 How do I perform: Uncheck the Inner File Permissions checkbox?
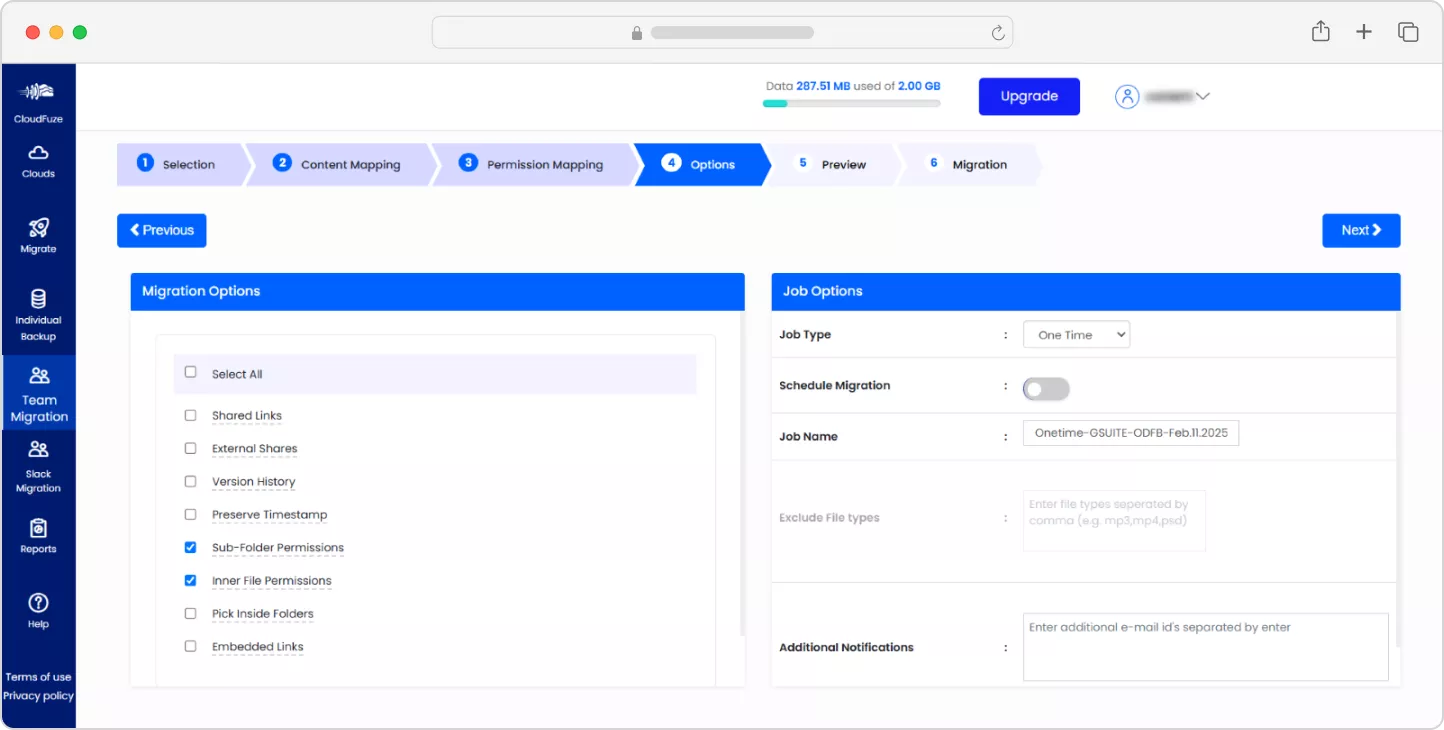click(190, 580)
